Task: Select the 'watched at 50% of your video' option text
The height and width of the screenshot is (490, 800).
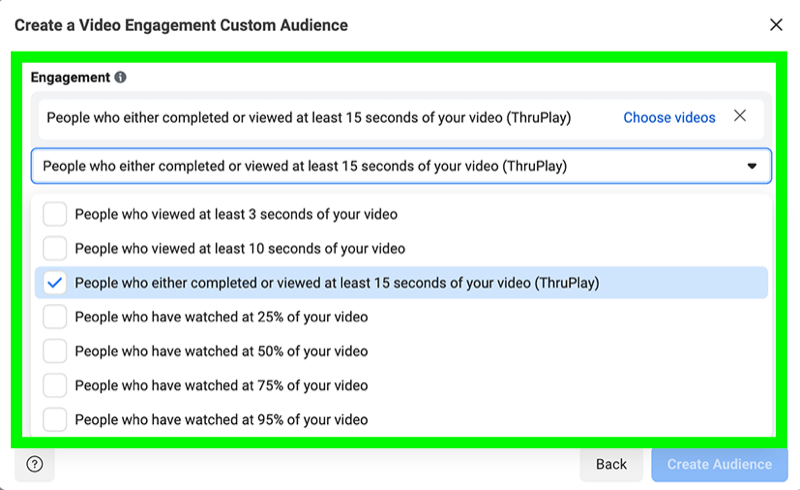Action: (221, 351)
